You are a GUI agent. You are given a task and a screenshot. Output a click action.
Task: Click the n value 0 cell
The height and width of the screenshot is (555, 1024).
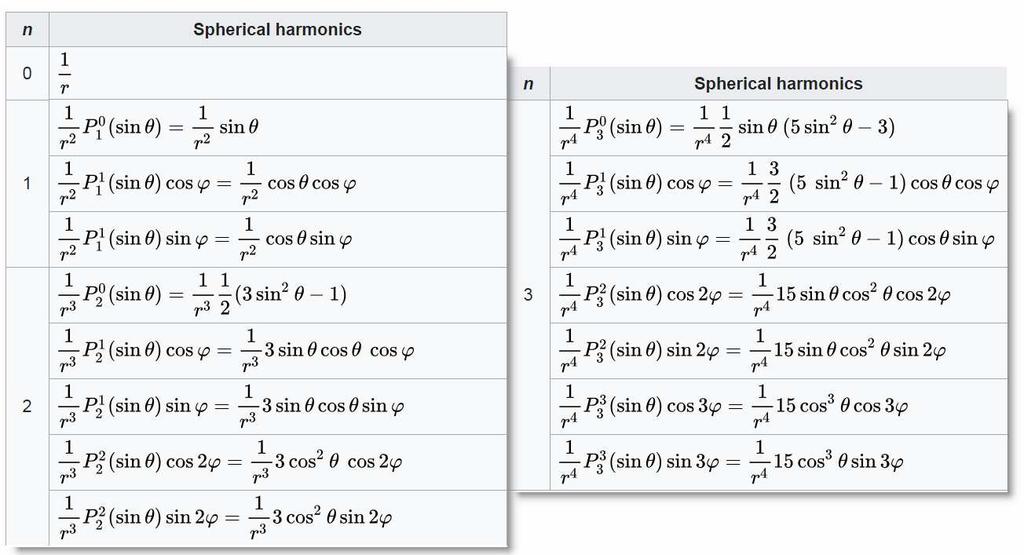(27, 73)
